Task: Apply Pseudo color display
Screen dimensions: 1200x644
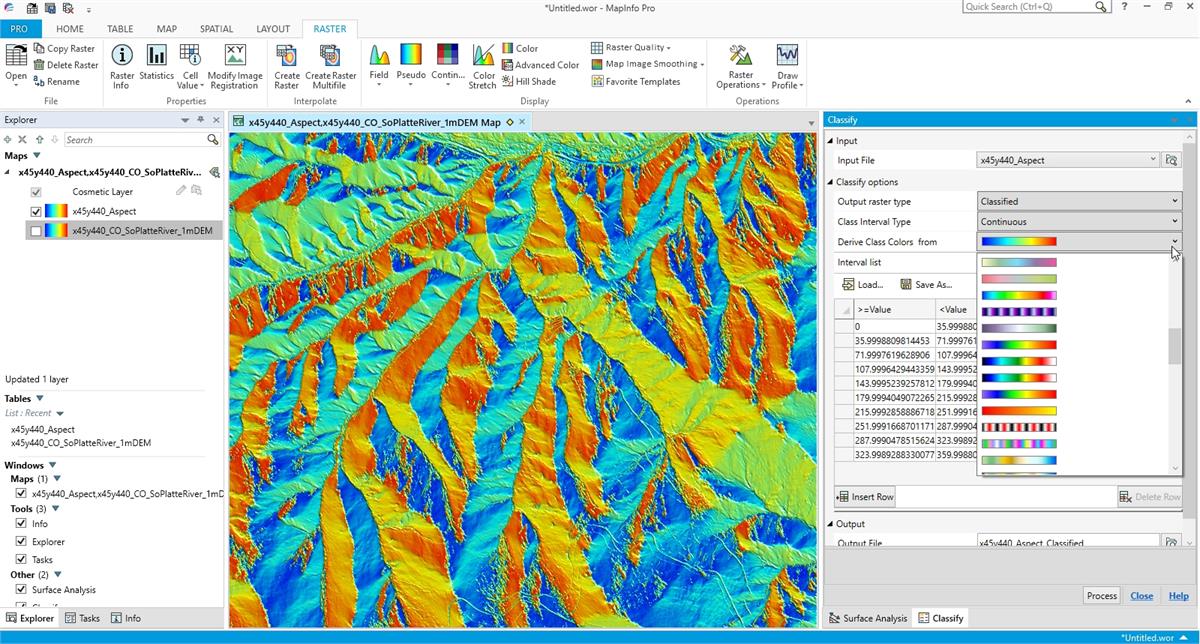Action: click(411, 66)
